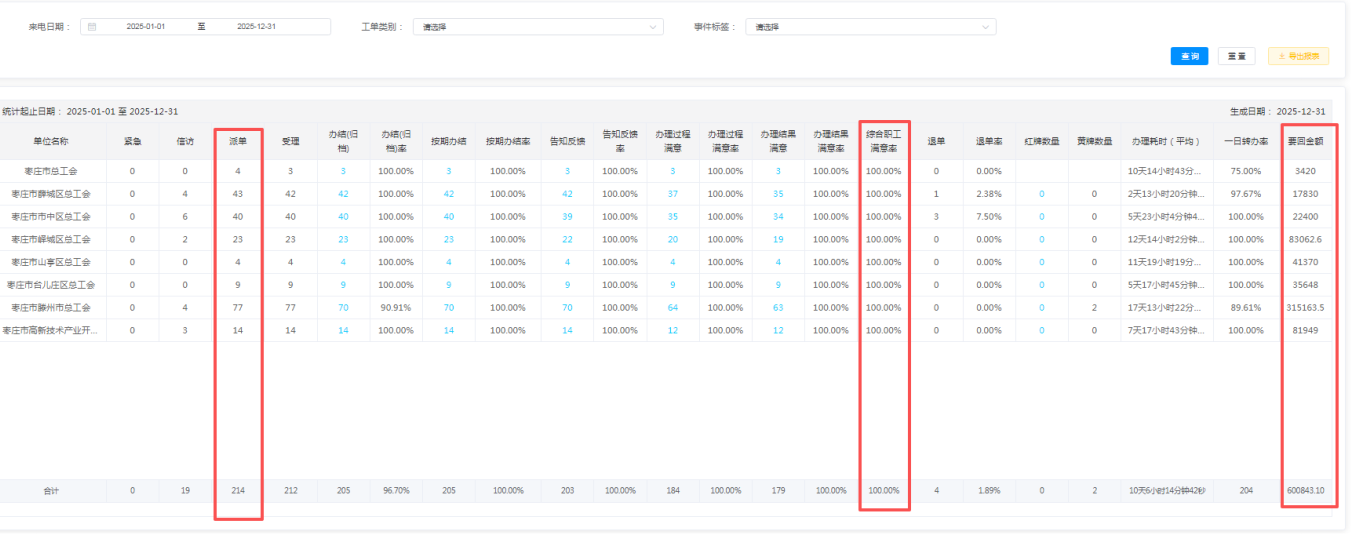
Task: Click the 办理耗时（平均） column header
Action: (1166, 142)
